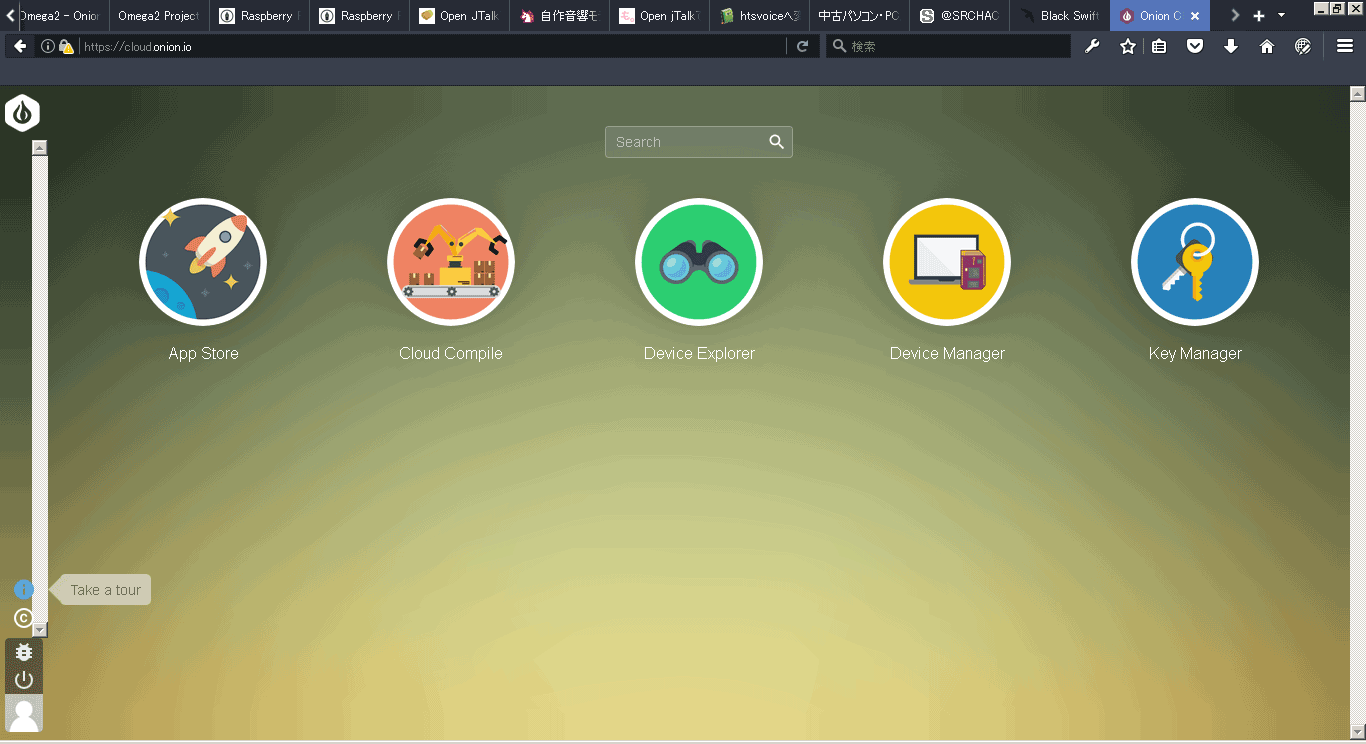The image size is (1366, 744).
Task: Open the browser downloads arrow
Action: [1231, 46]
